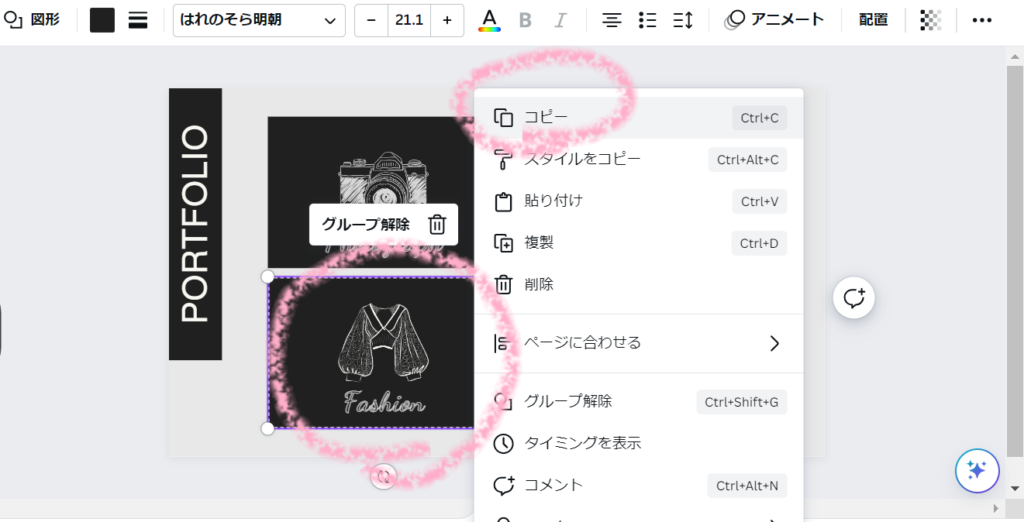The height and width of the screenshot is (522, 1024).
Task: Click the paint roller icon beside スタイルをコピー
Action: pyautogui.click(x=503, y=159)
